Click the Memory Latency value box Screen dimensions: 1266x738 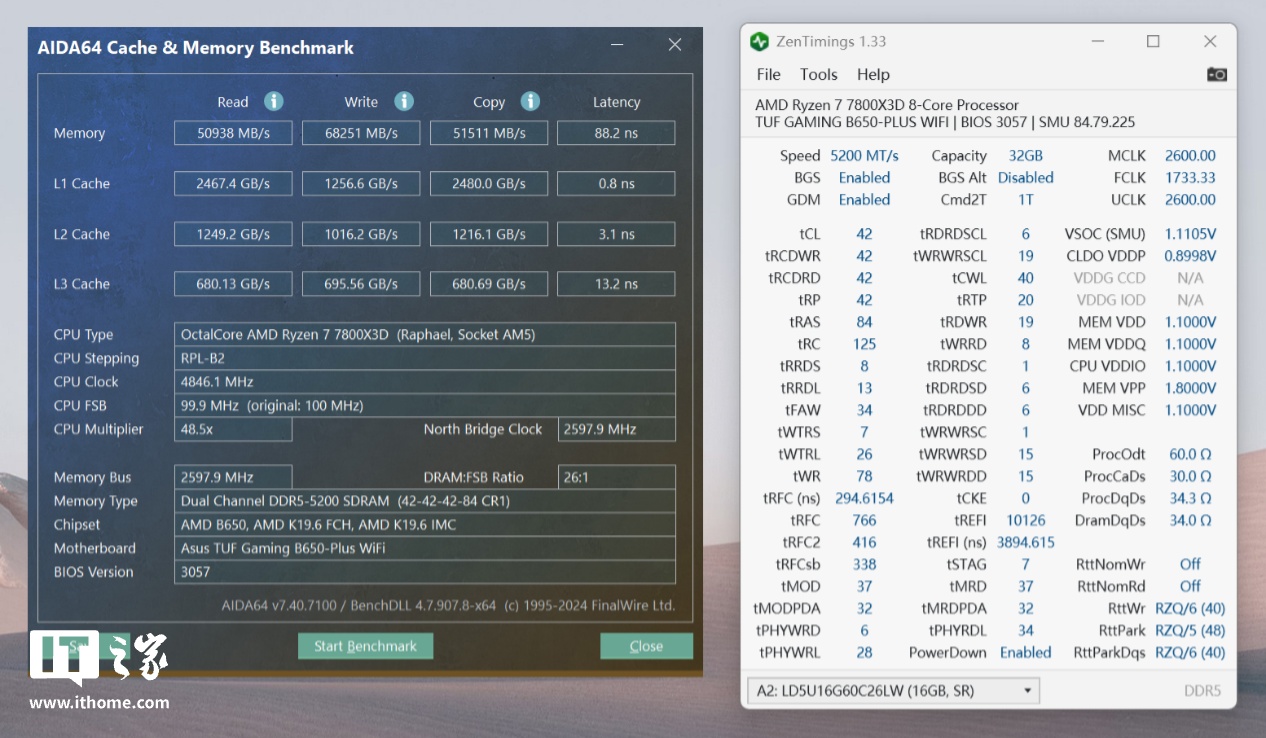[615, 133]
